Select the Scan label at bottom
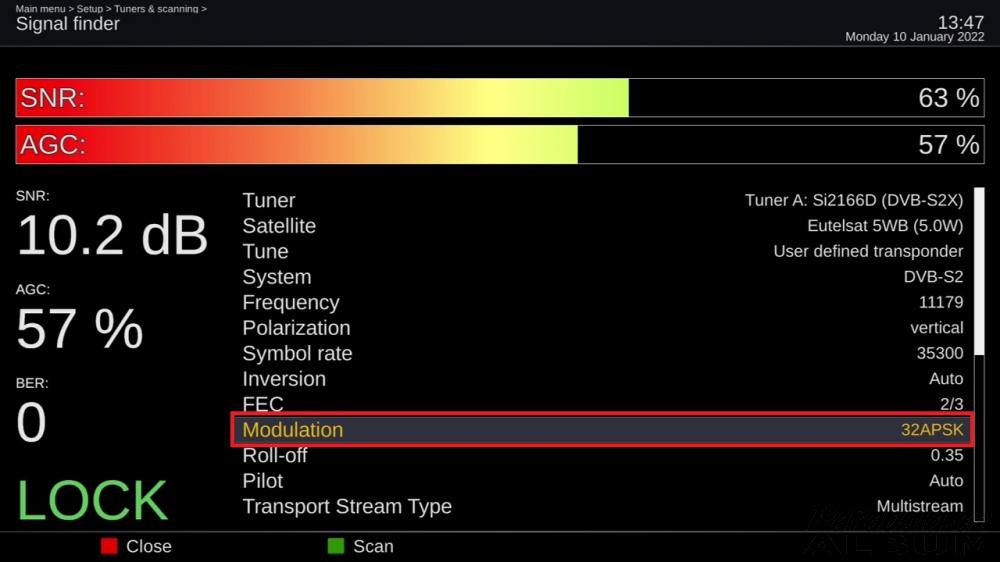 click(x=373, y=546)
